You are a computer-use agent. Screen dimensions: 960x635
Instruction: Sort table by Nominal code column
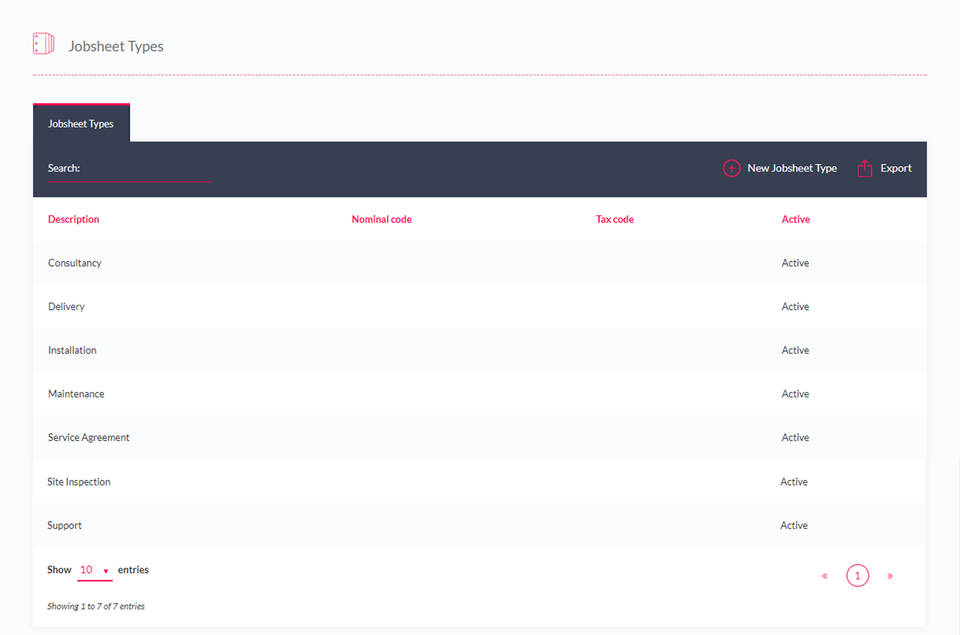coord(381,219)
